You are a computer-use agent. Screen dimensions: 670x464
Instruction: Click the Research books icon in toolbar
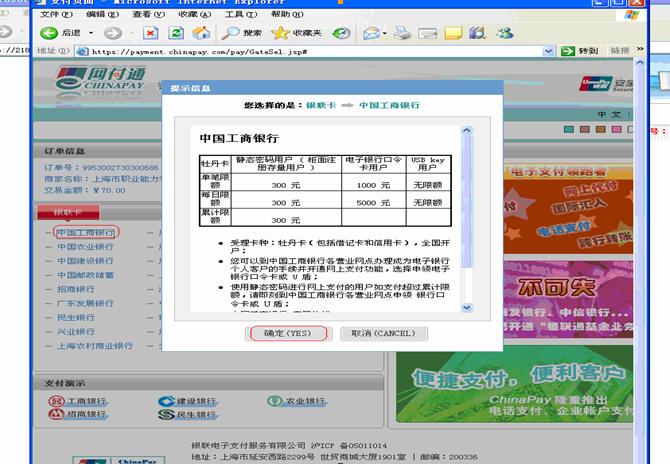pyautogui.click(x=478, y=33)
